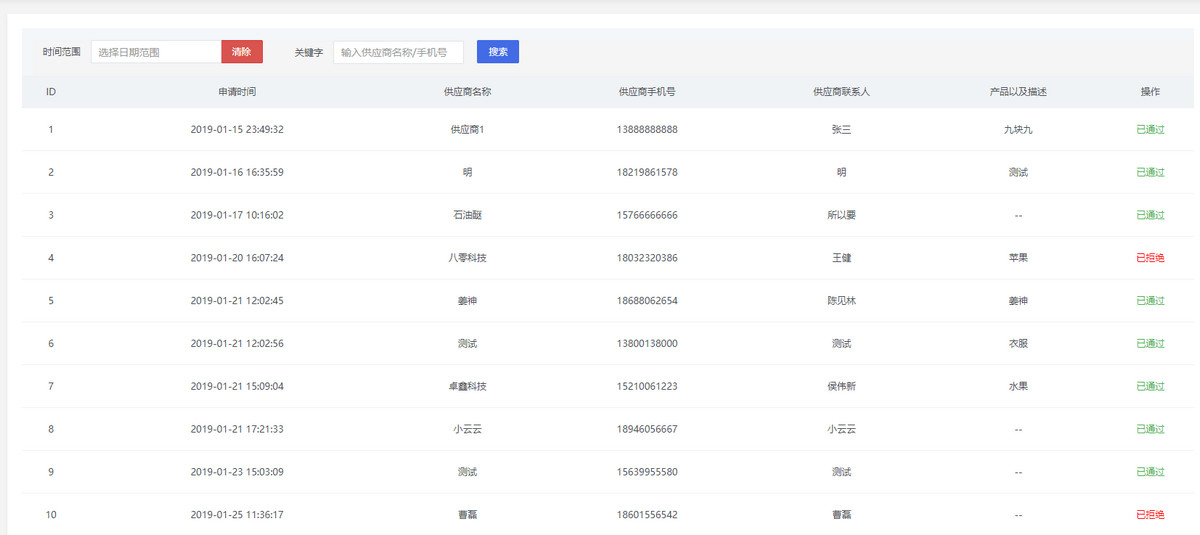Click product description 九块九

pyautogui.click(x=1018, y=130)
